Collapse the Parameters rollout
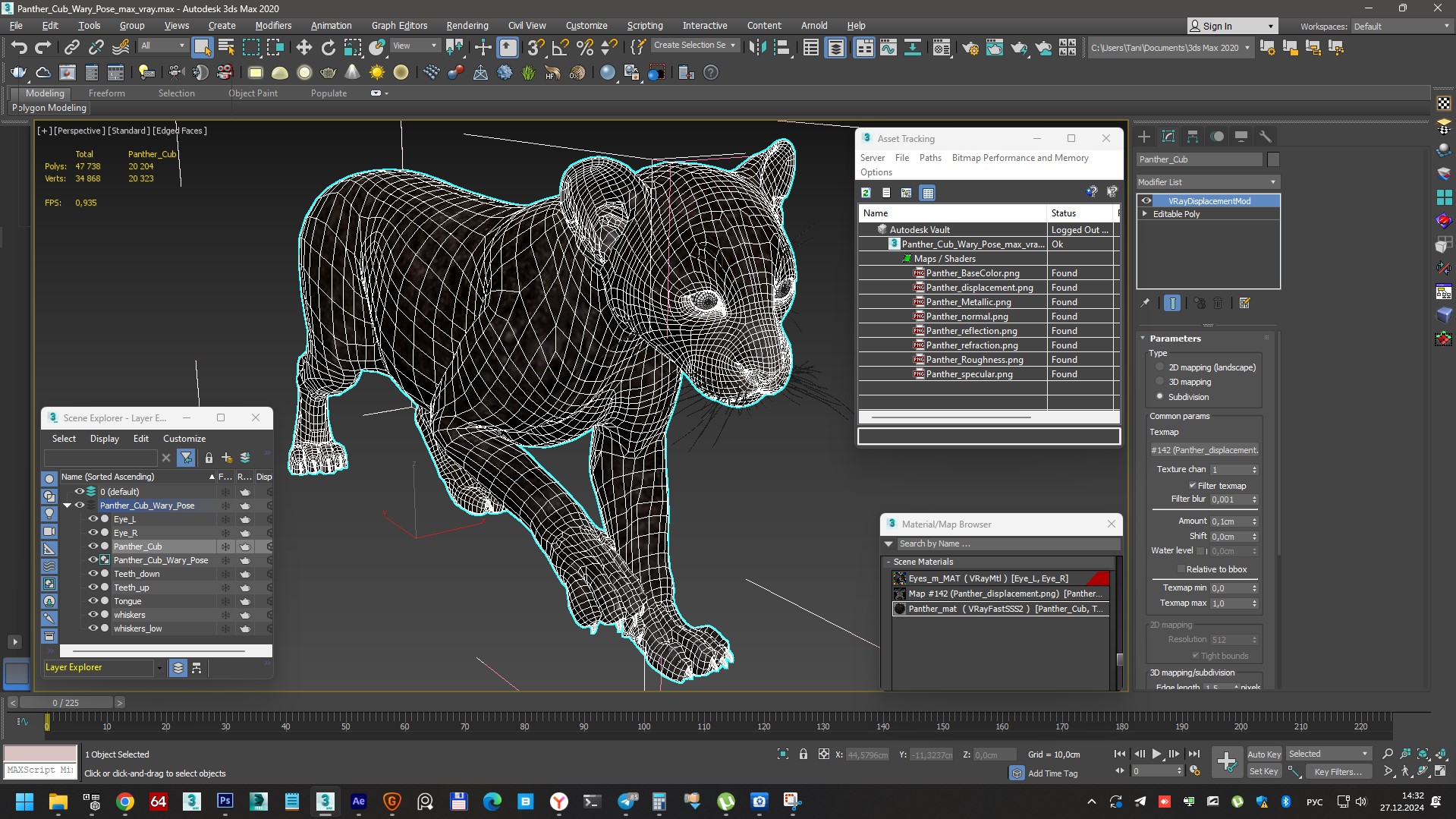Image resolution: width=1456 pixels, height=819 pixels. point(1143,339)
